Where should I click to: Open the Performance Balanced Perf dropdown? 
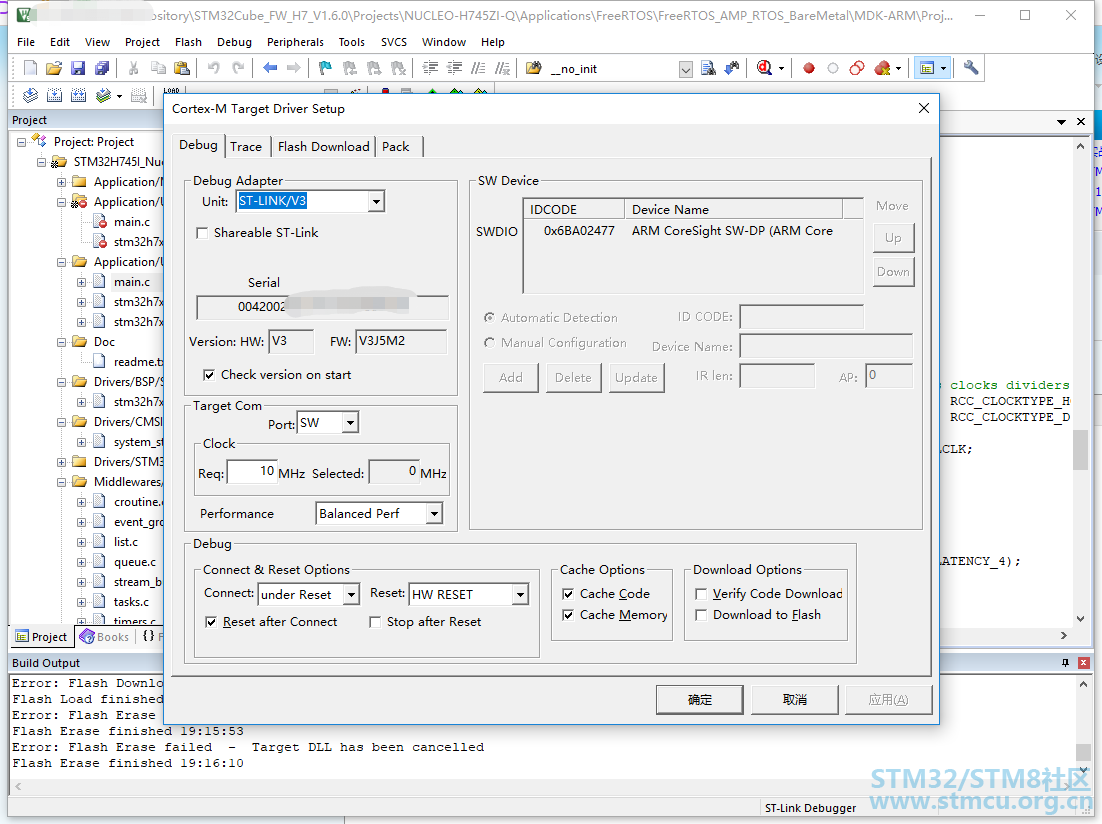(x=434, y=514)
